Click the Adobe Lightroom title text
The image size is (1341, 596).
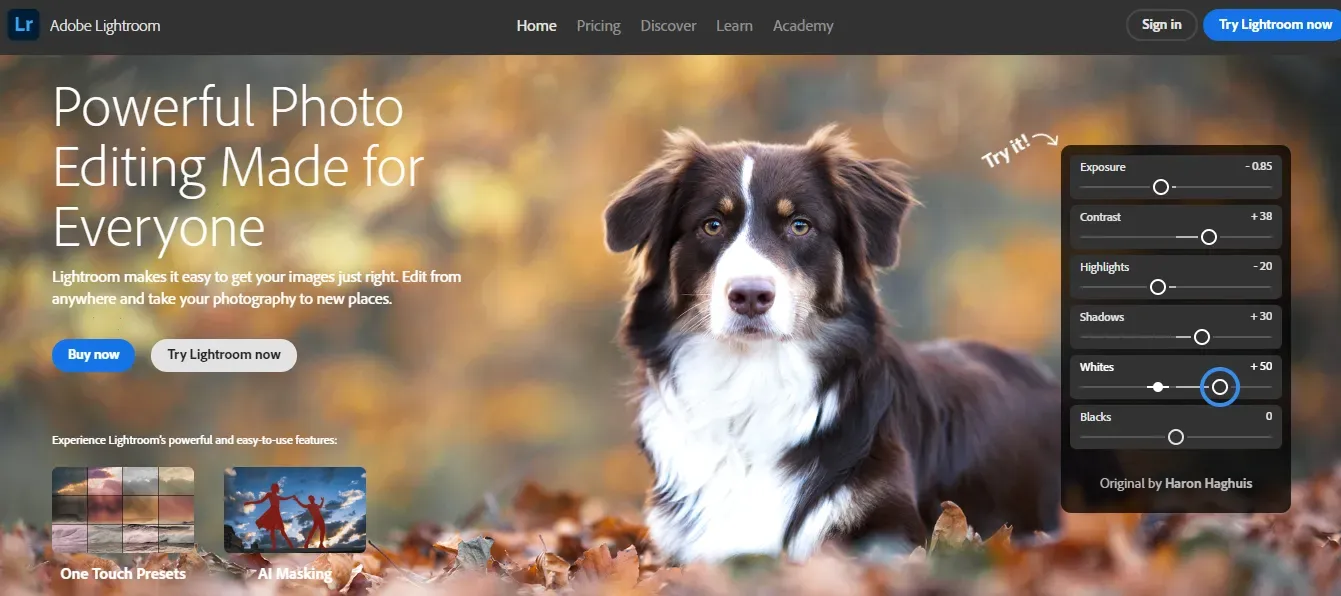pyautogui.click(x=105, y=26)
